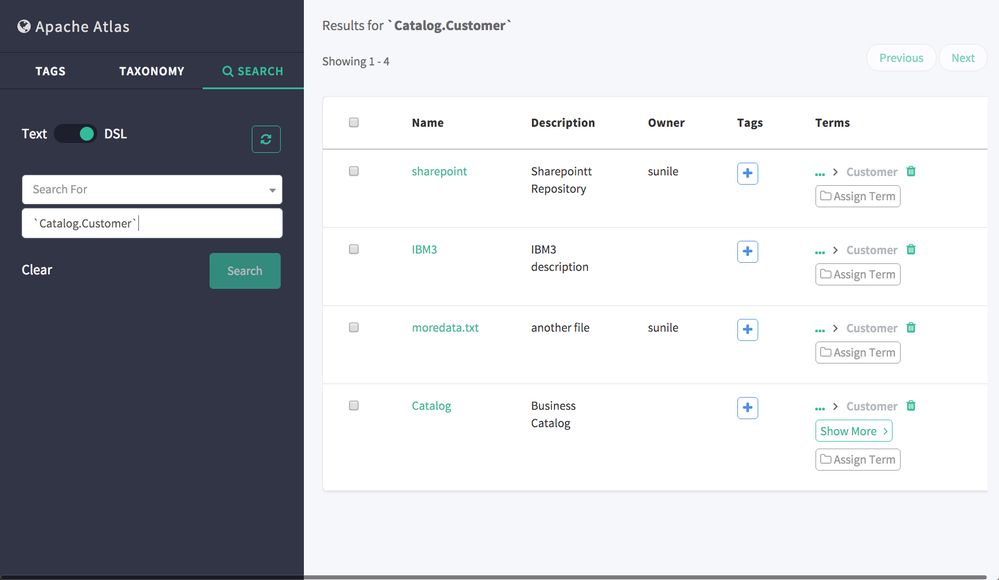Tick the checkbox for moredata.txt
999x580 pixels.
(x=354, y=327)
